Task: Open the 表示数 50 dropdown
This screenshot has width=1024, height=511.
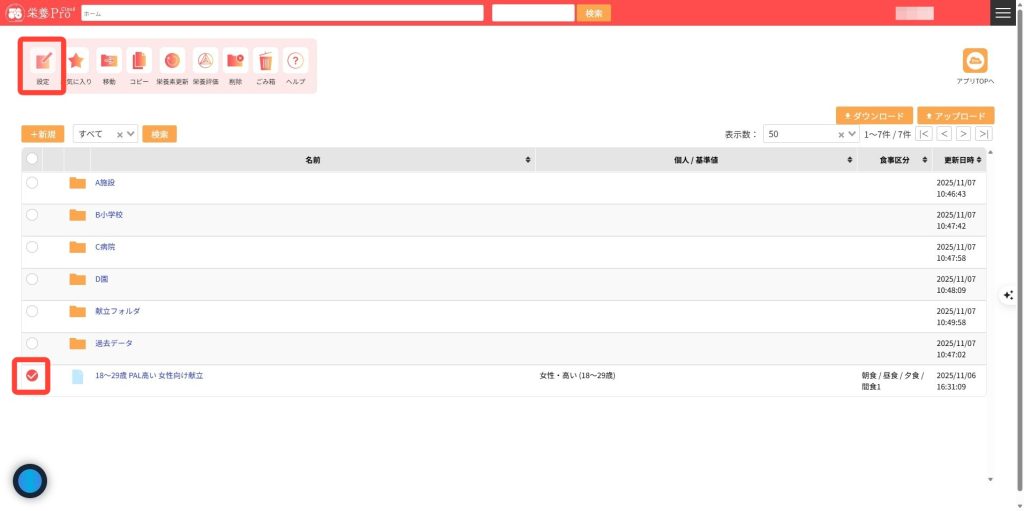Action: [x=851, y=134]
